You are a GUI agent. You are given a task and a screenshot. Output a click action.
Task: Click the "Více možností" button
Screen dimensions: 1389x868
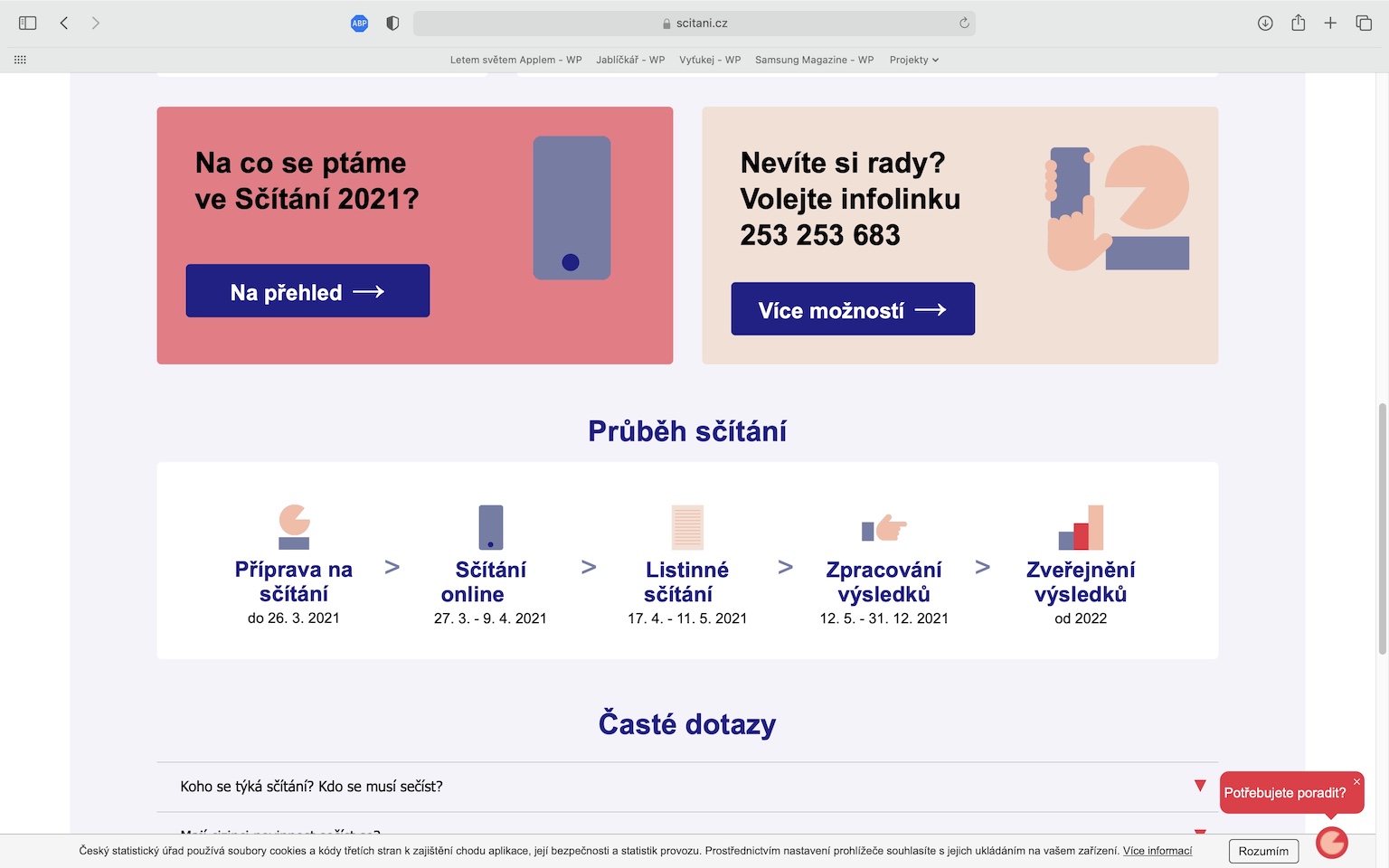[853, 309]
